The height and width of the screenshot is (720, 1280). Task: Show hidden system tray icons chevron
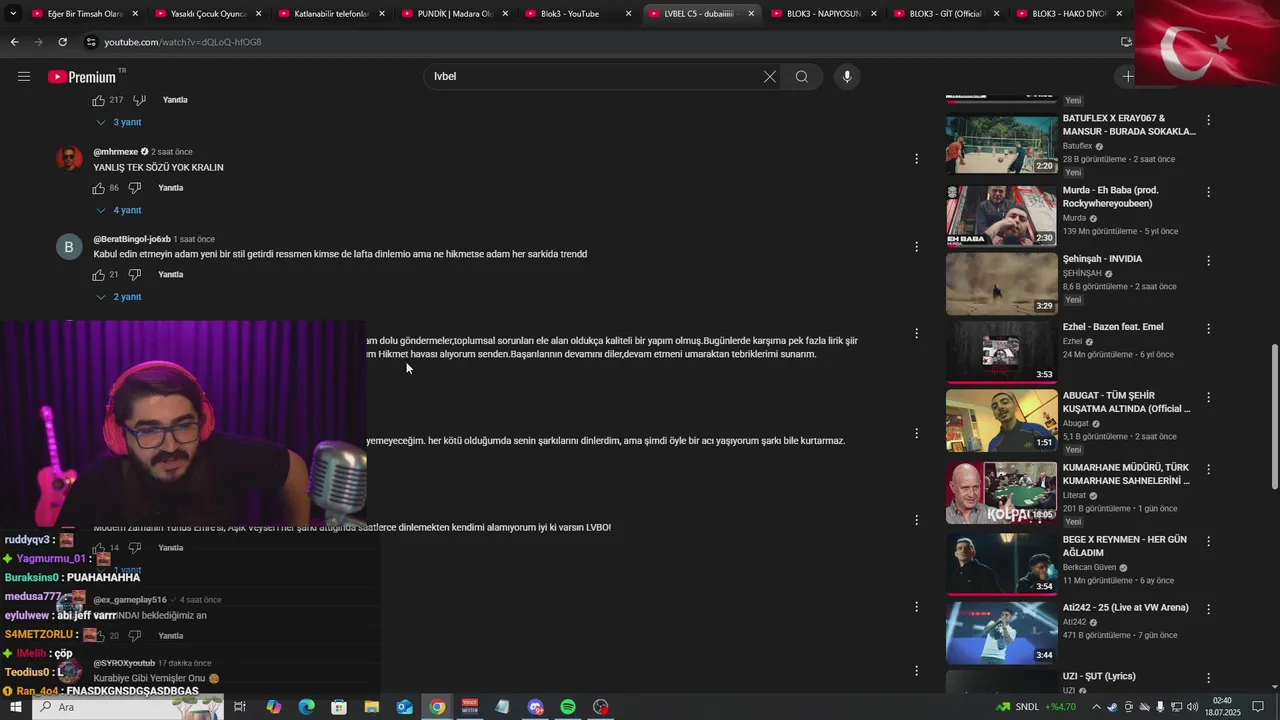pos(1098,707)
